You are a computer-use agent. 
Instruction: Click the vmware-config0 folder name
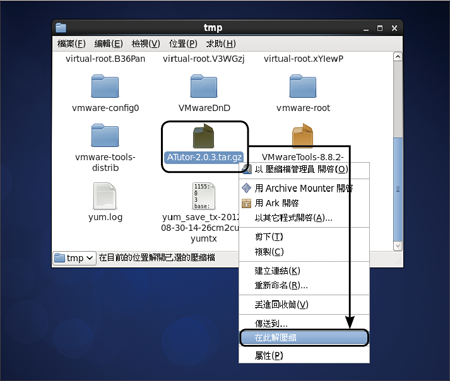coord(105,108)
